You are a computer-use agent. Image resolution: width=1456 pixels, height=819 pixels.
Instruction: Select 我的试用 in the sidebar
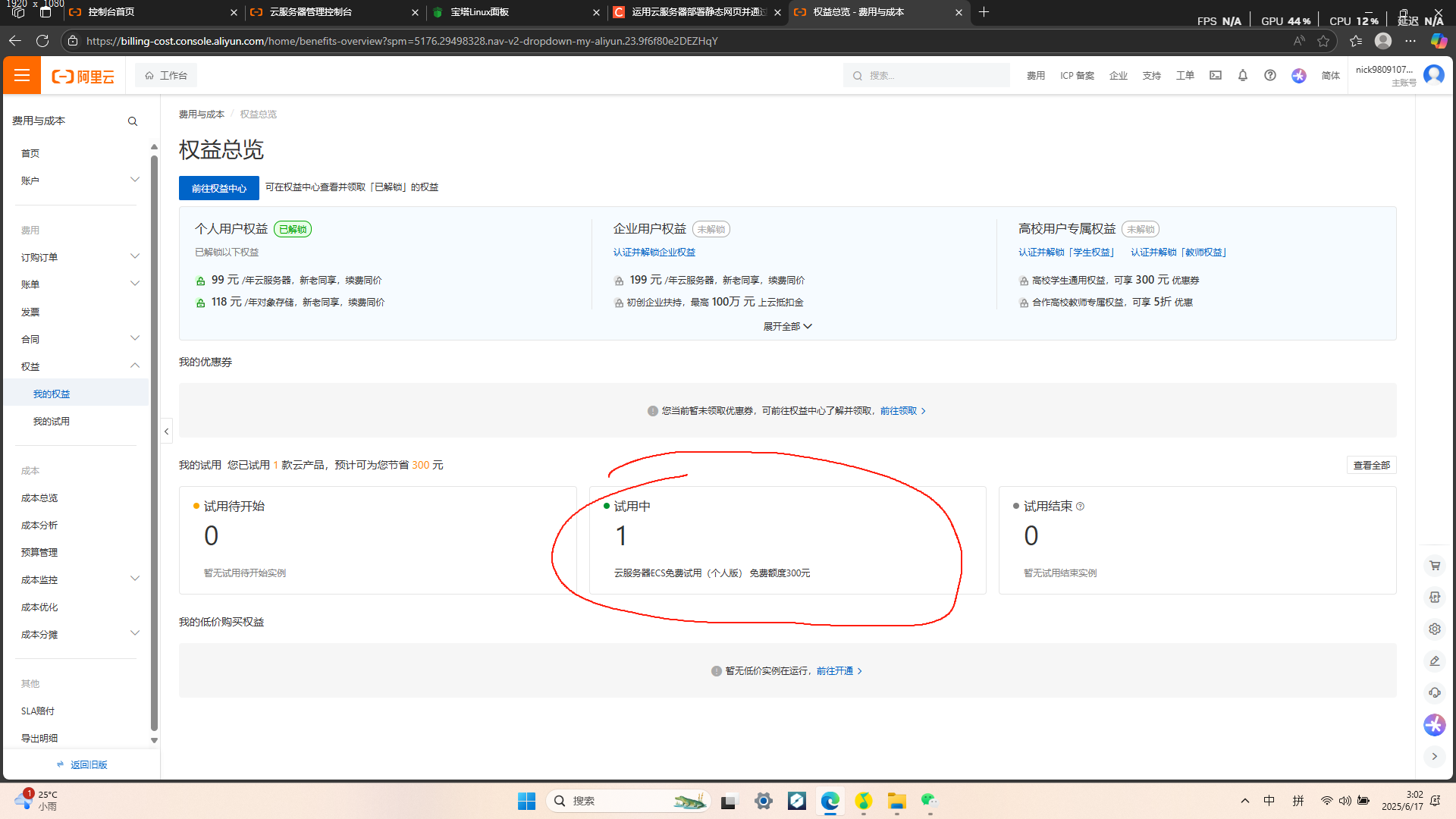pyautogui.click(x=52, y=422)
